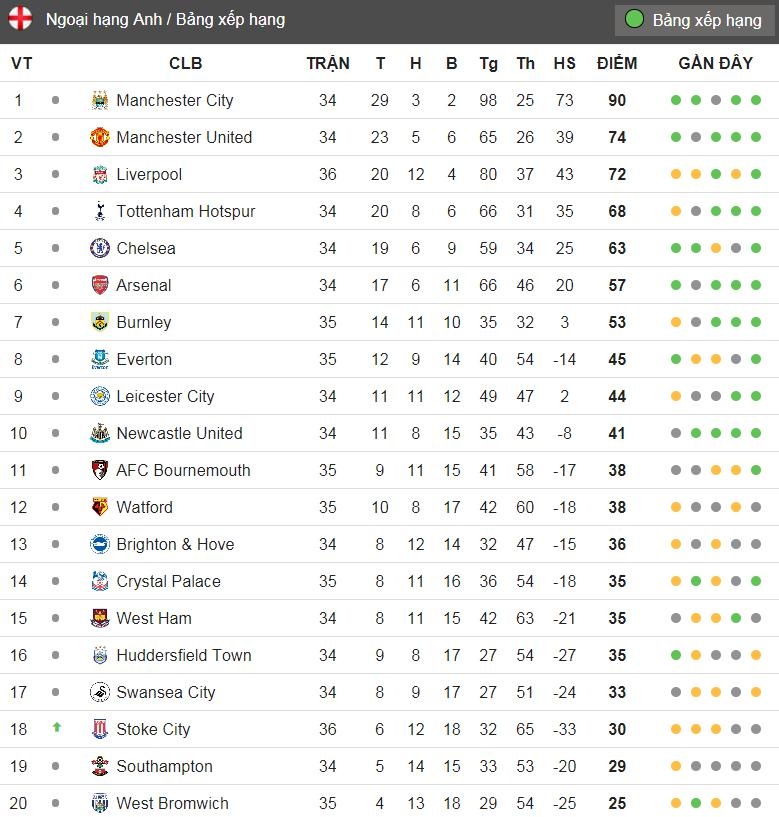Click the Chelsea club badge
The image size is (779, 817).
98,248
